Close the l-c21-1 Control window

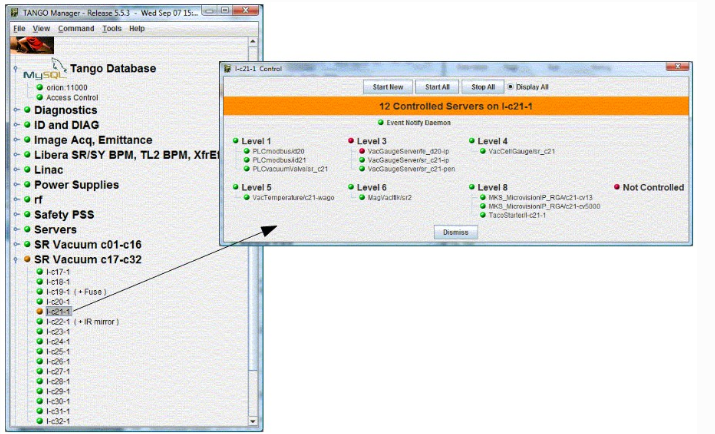coord(678,67)
